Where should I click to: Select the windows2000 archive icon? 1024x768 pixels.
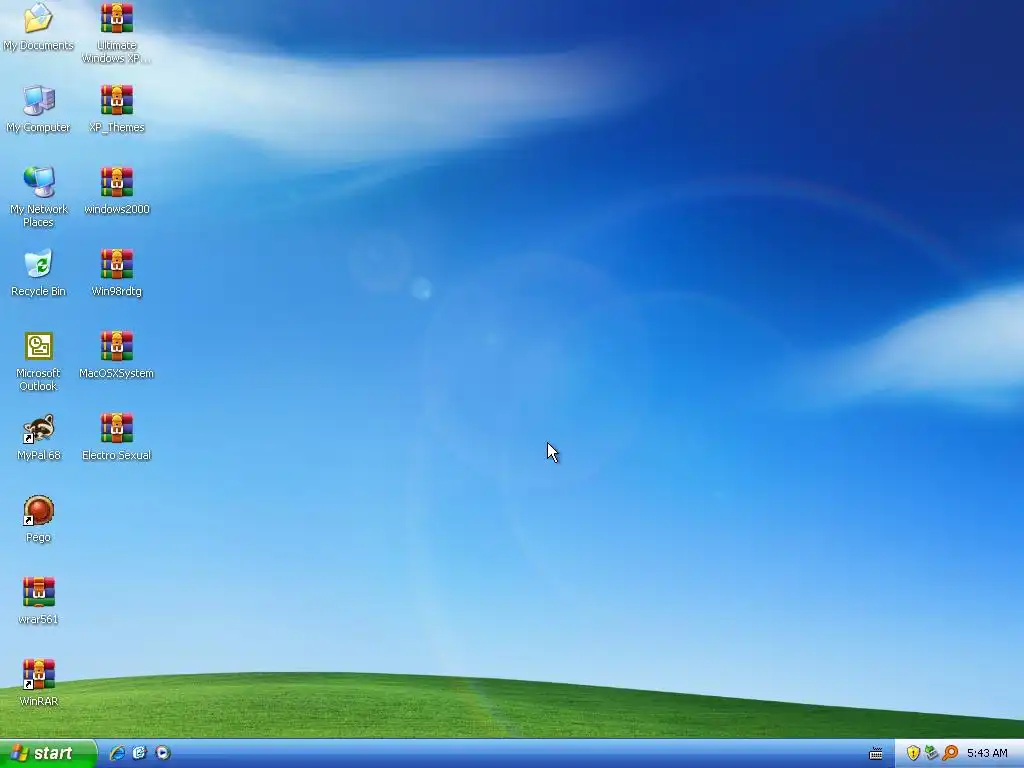[x=117, y=191]
